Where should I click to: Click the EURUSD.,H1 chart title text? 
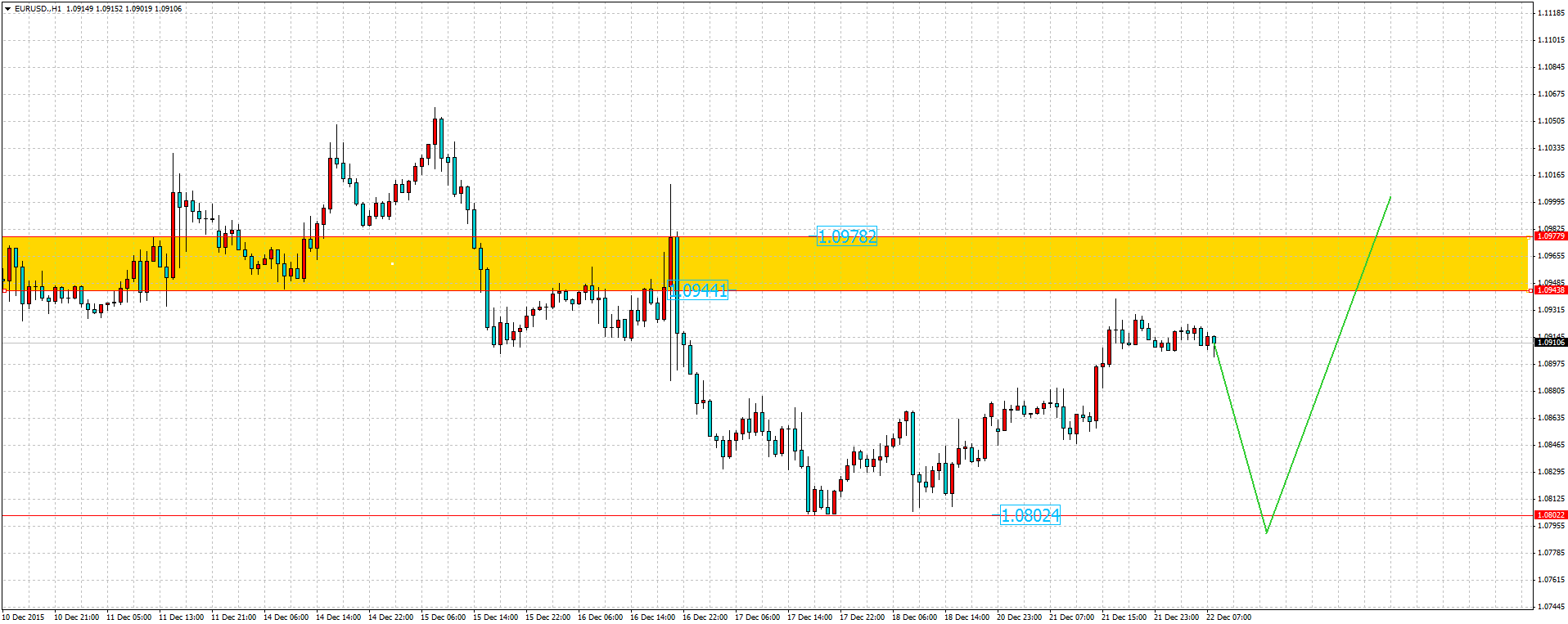click(x=38, y=9)
